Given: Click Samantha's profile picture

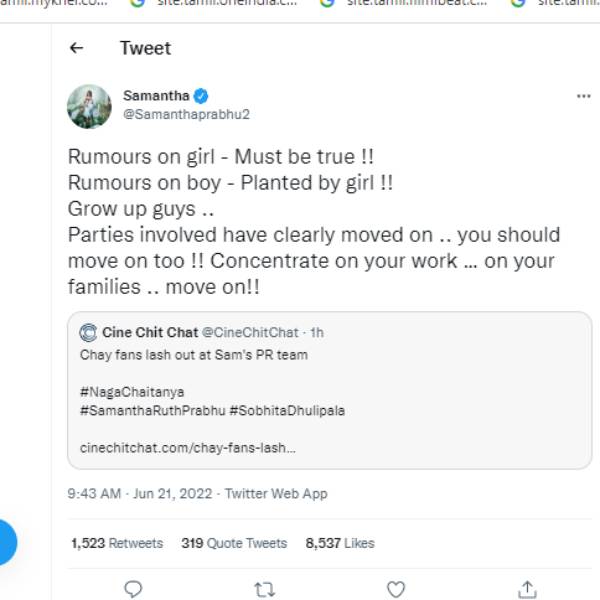Looking at the screenshot, I should 89,106.
